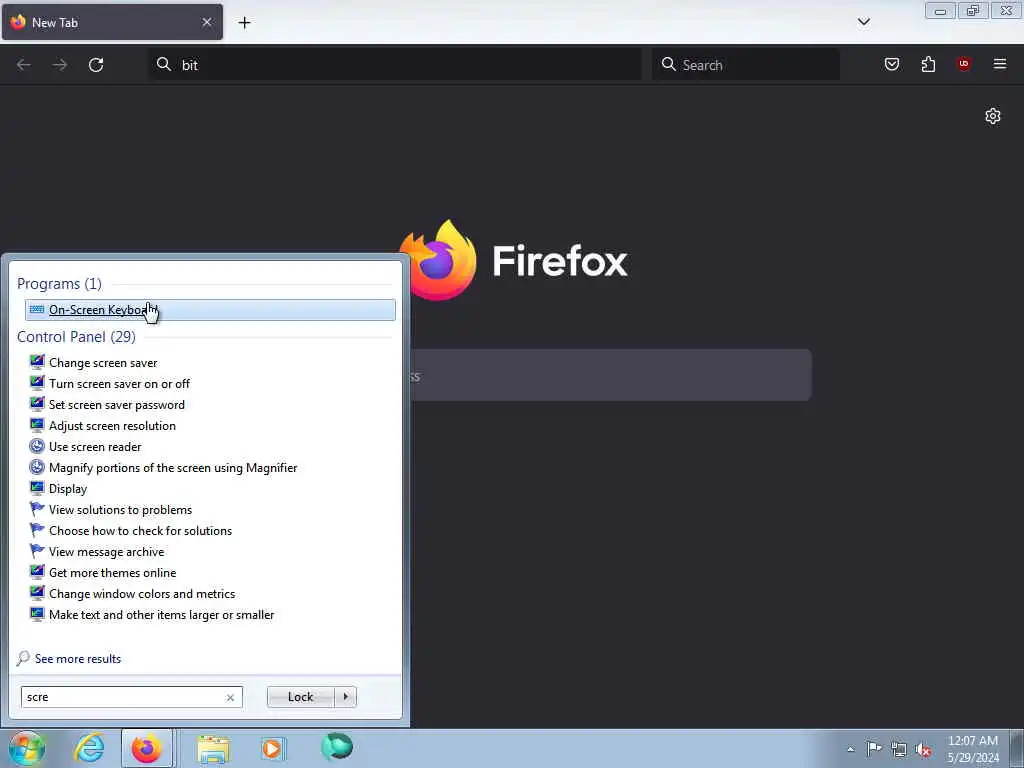Viewport: 1024px width, 768px height.
Task: Open Make text and other items larger or smaller
Action: pos(162,615)
